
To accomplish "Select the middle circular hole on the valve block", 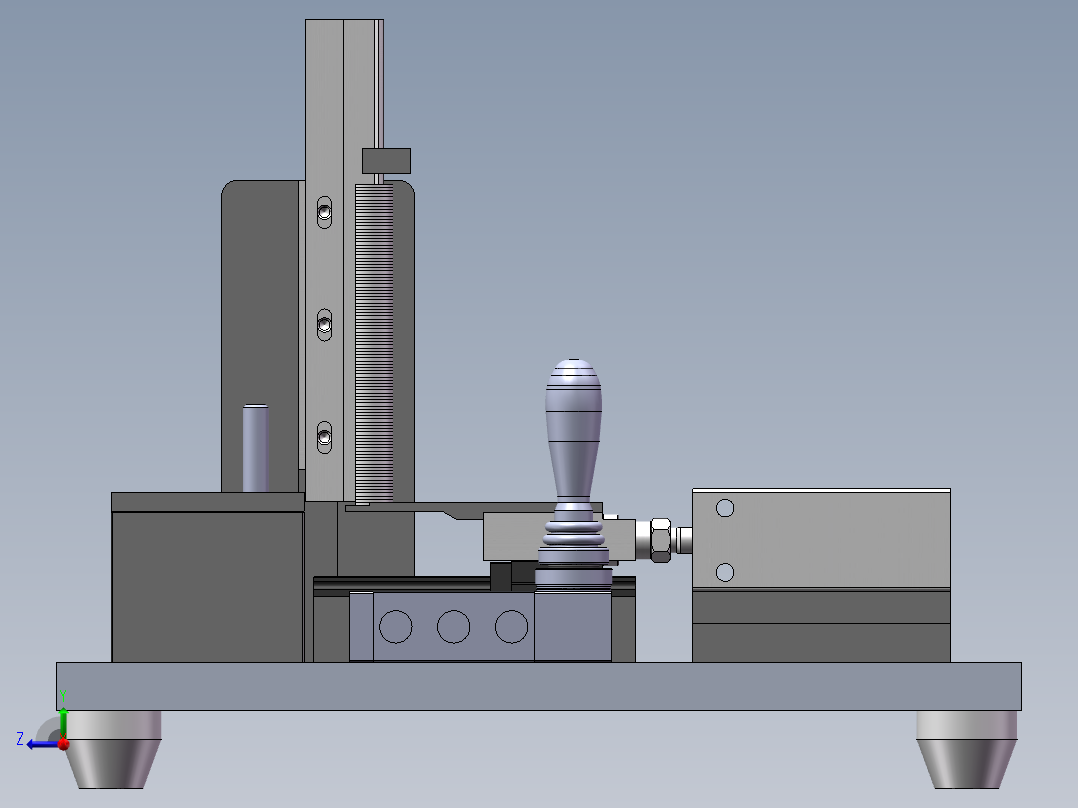I will click(454, 626).
